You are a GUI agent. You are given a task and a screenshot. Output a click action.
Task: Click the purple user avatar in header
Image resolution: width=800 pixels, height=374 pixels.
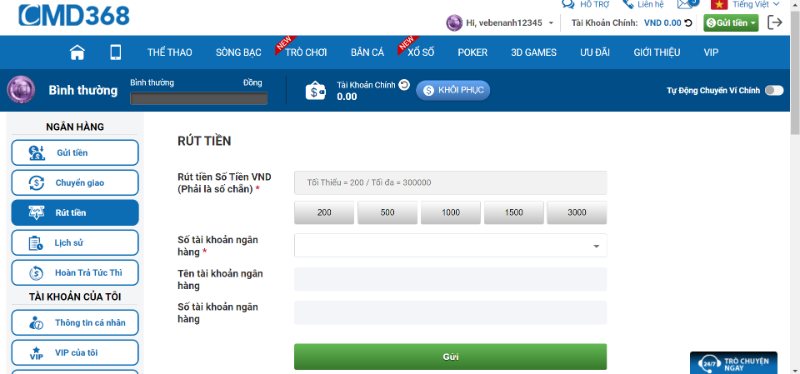[454, 23]
